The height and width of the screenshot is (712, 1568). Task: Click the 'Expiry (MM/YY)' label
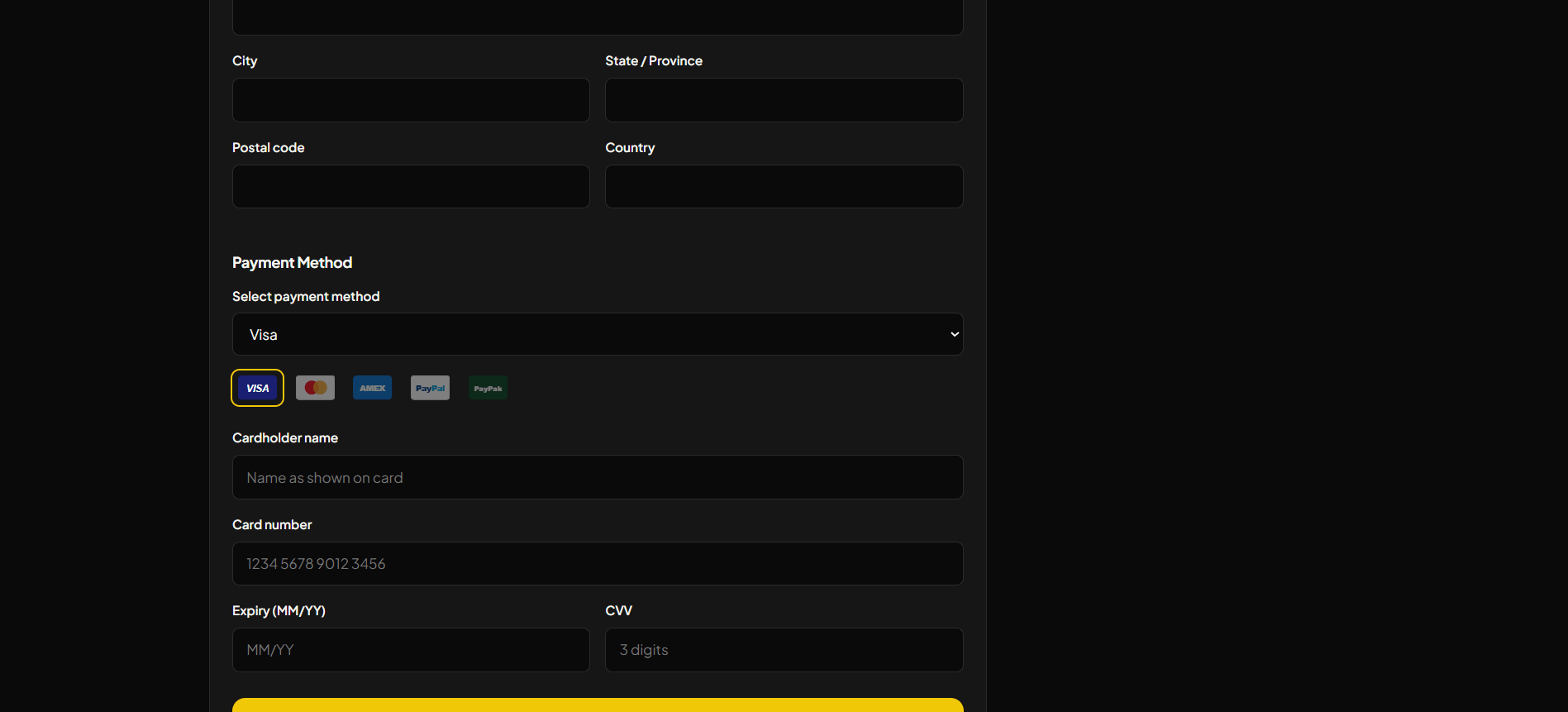[279, 610]
